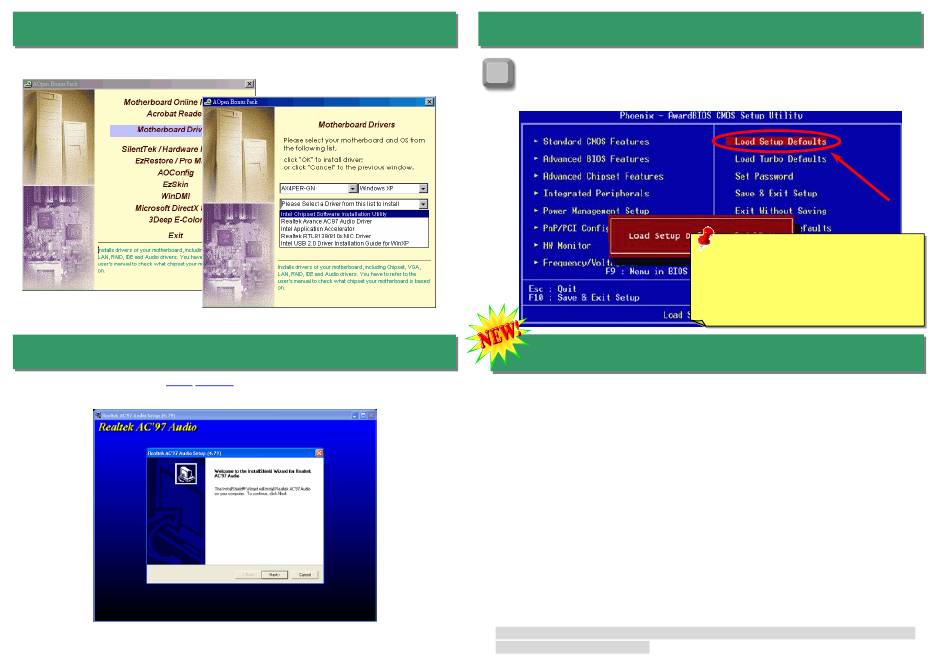Maximize the outer Realtek AC'97 Audio Setup window
Screen dimensions: 950x659
tap(364, 416)
